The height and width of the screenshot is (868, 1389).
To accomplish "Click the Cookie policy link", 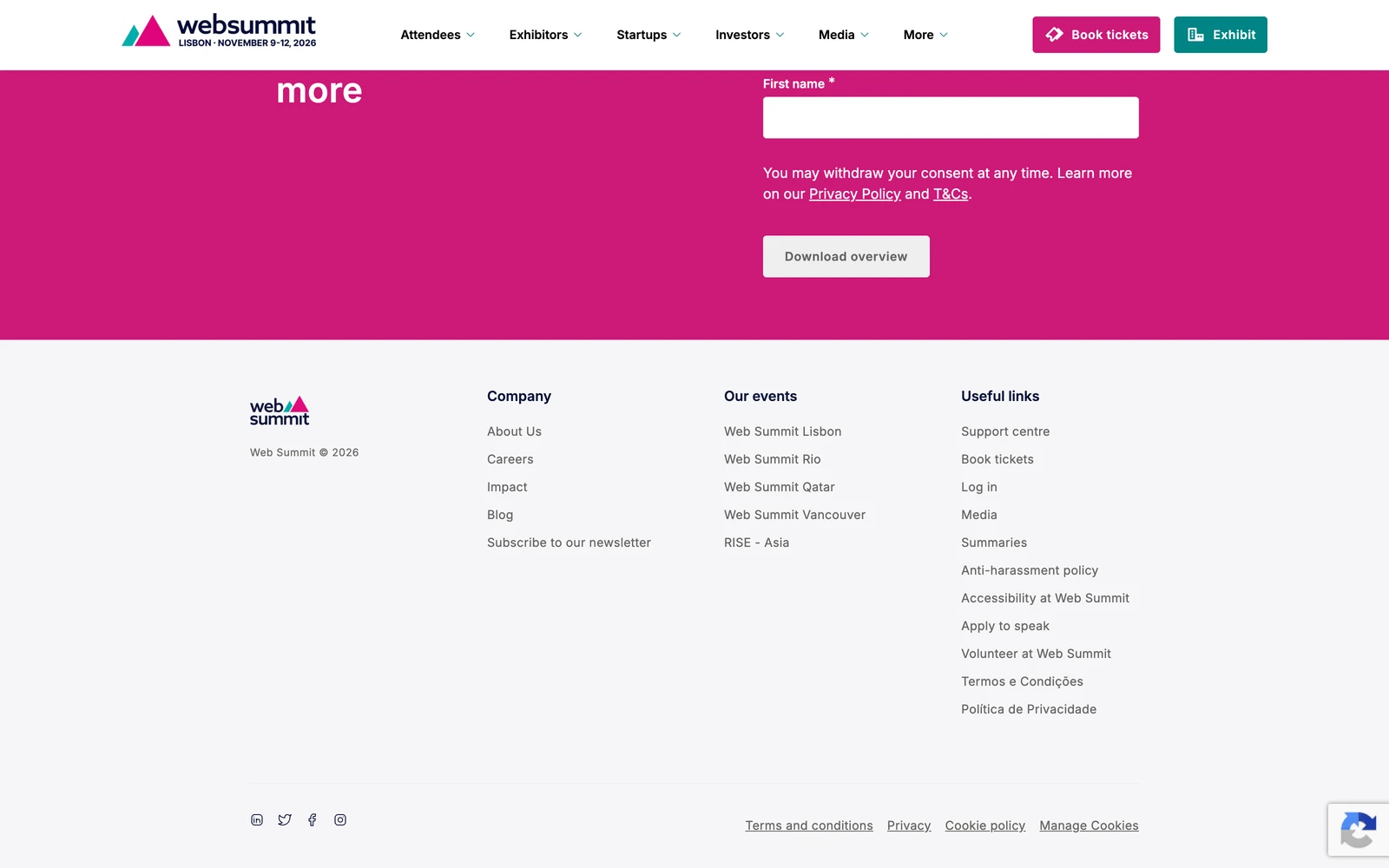I will coord(985,825).
